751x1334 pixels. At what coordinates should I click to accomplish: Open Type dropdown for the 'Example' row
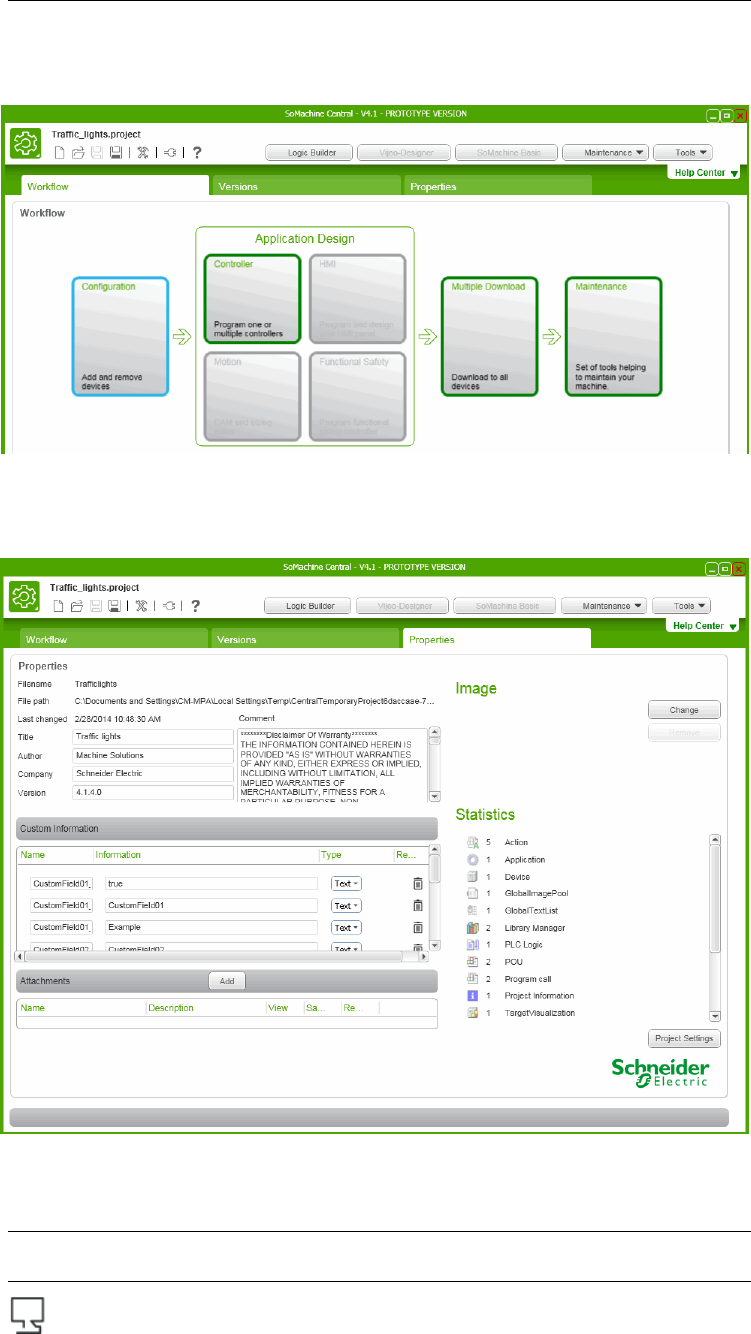click(346, 927)
